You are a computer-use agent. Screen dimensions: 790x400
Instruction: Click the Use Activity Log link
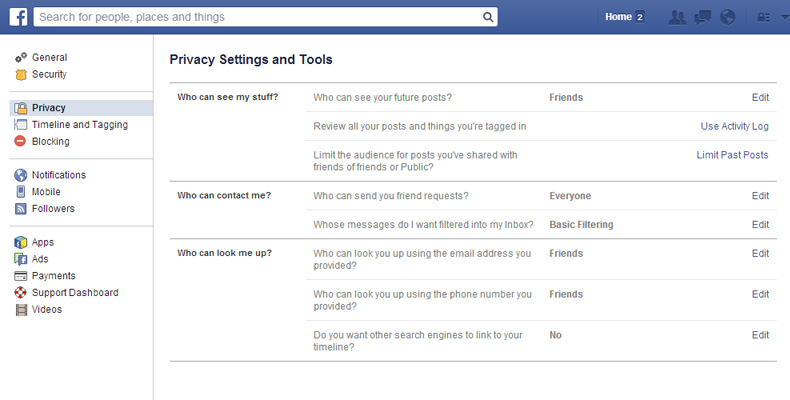pos(735,126)
